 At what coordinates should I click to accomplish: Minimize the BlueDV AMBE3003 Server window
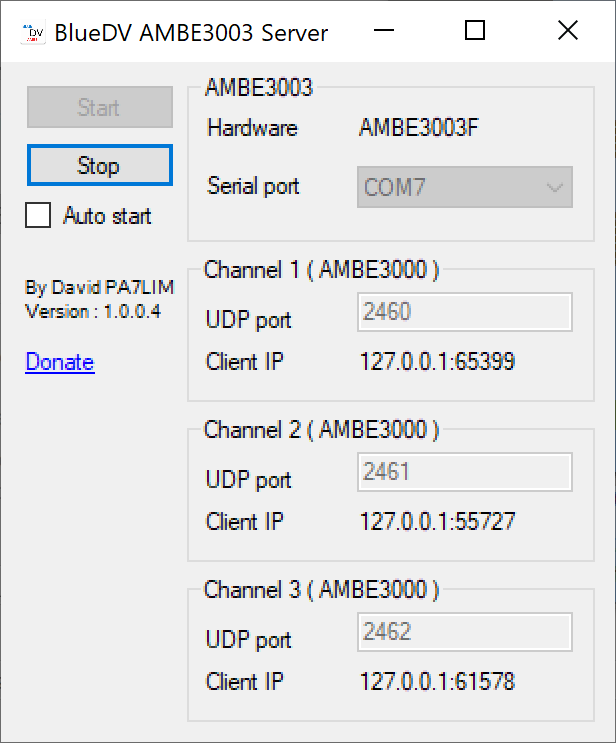pyautogui.click(x=384, y=31)
